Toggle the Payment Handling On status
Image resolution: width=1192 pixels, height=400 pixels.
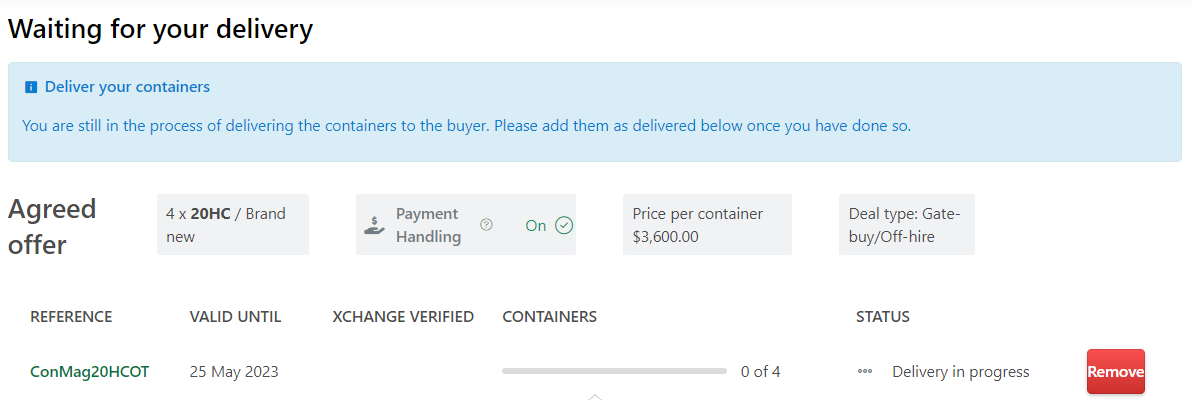pyautogui.click(x=536, y=225)
